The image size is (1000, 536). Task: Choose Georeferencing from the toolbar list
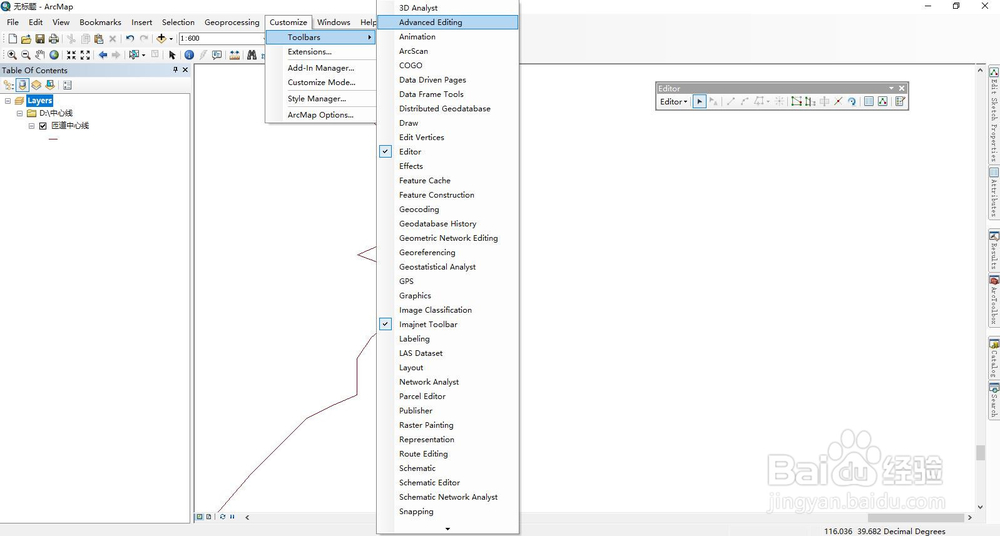pyautogui.click(x=448, y=253)
